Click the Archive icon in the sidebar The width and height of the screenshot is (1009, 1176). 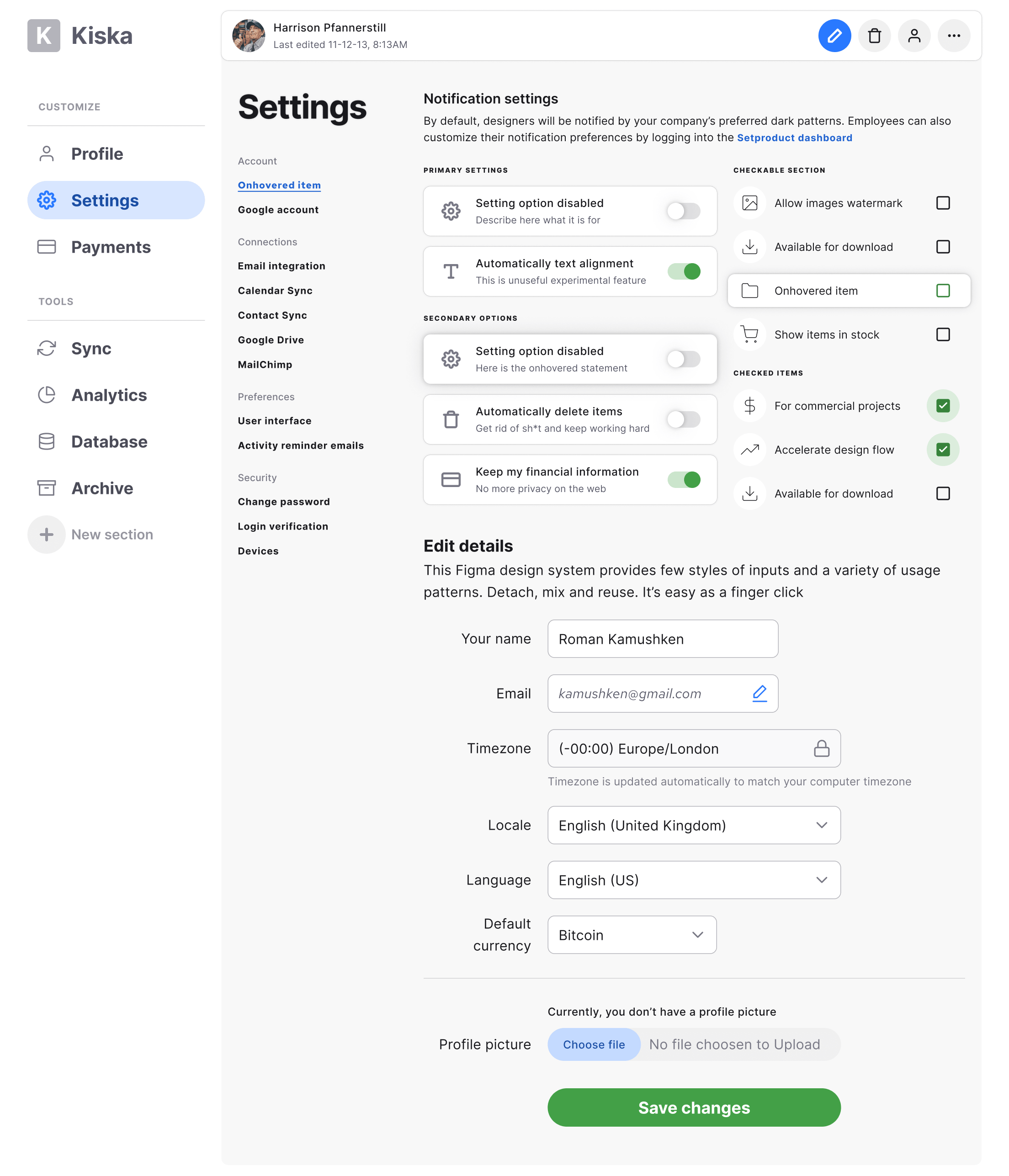47,487
